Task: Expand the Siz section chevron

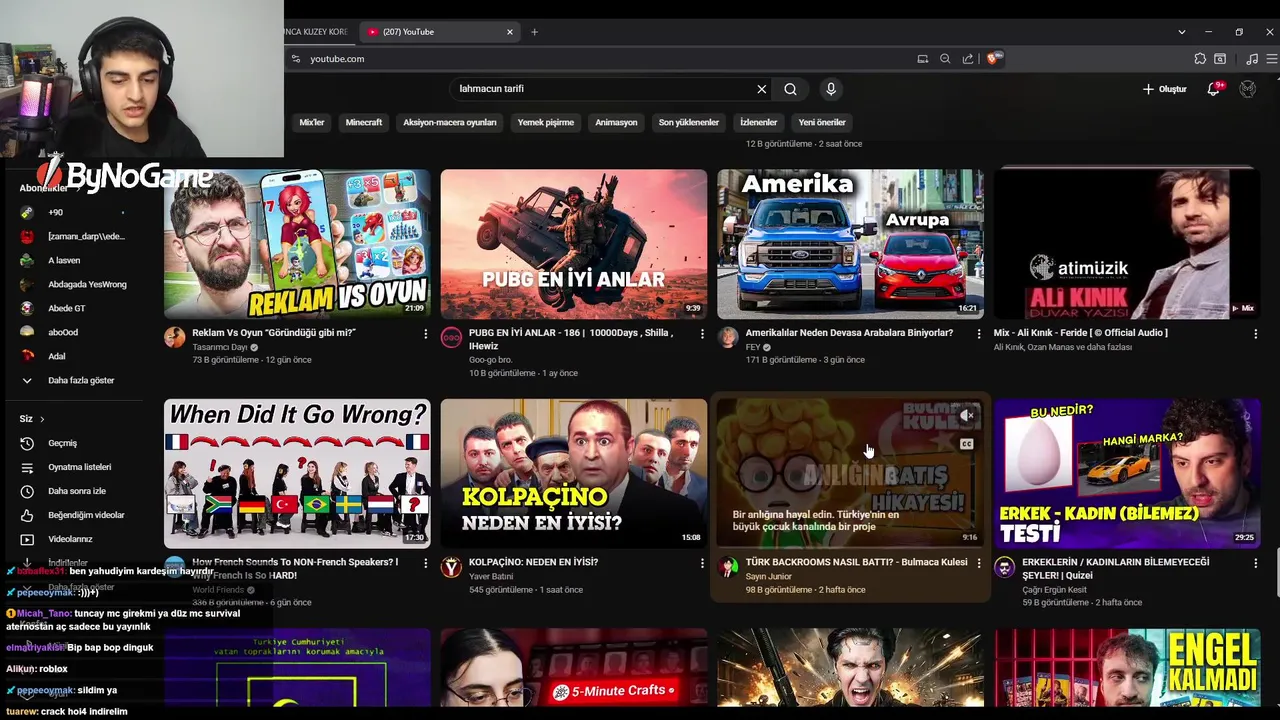Action: (42, 419)
